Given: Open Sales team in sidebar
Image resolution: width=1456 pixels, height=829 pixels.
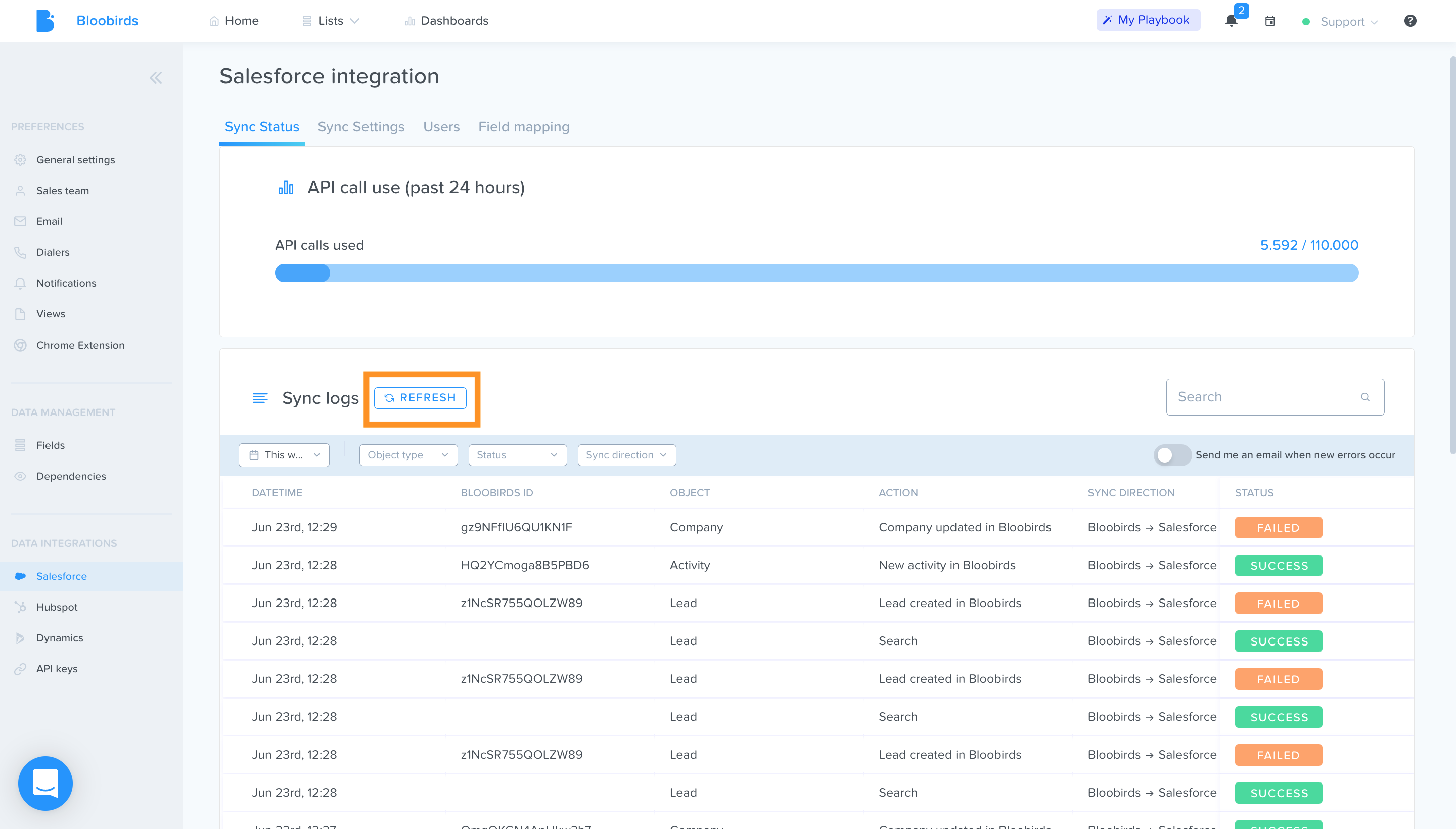Looking at the screenshot, I should (63, 191).
